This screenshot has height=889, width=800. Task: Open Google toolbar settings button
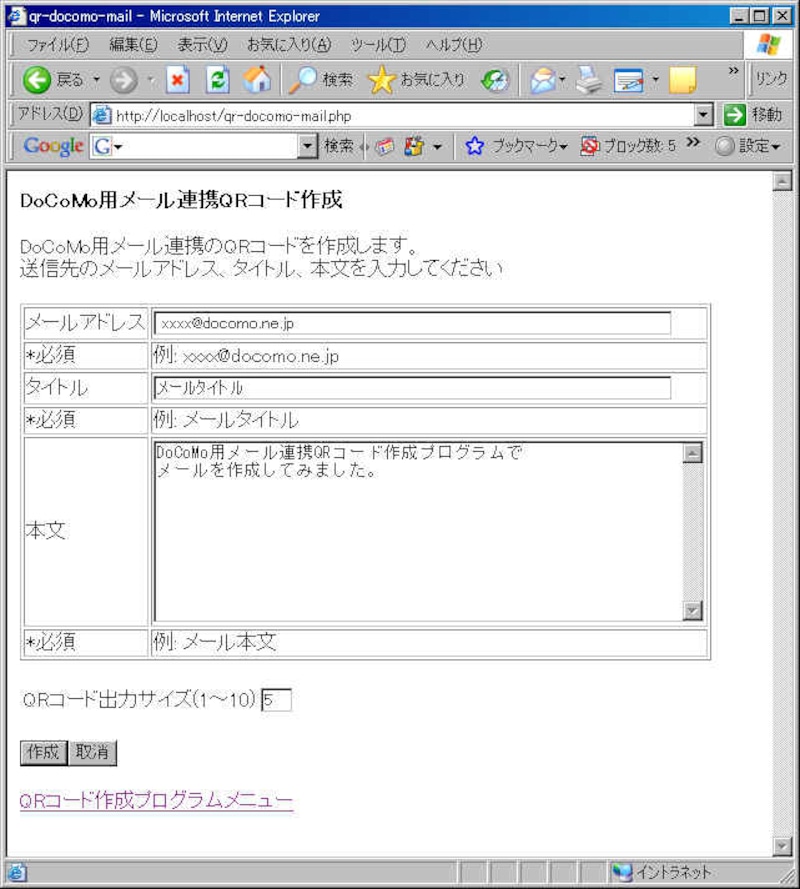tap(747, 147)
